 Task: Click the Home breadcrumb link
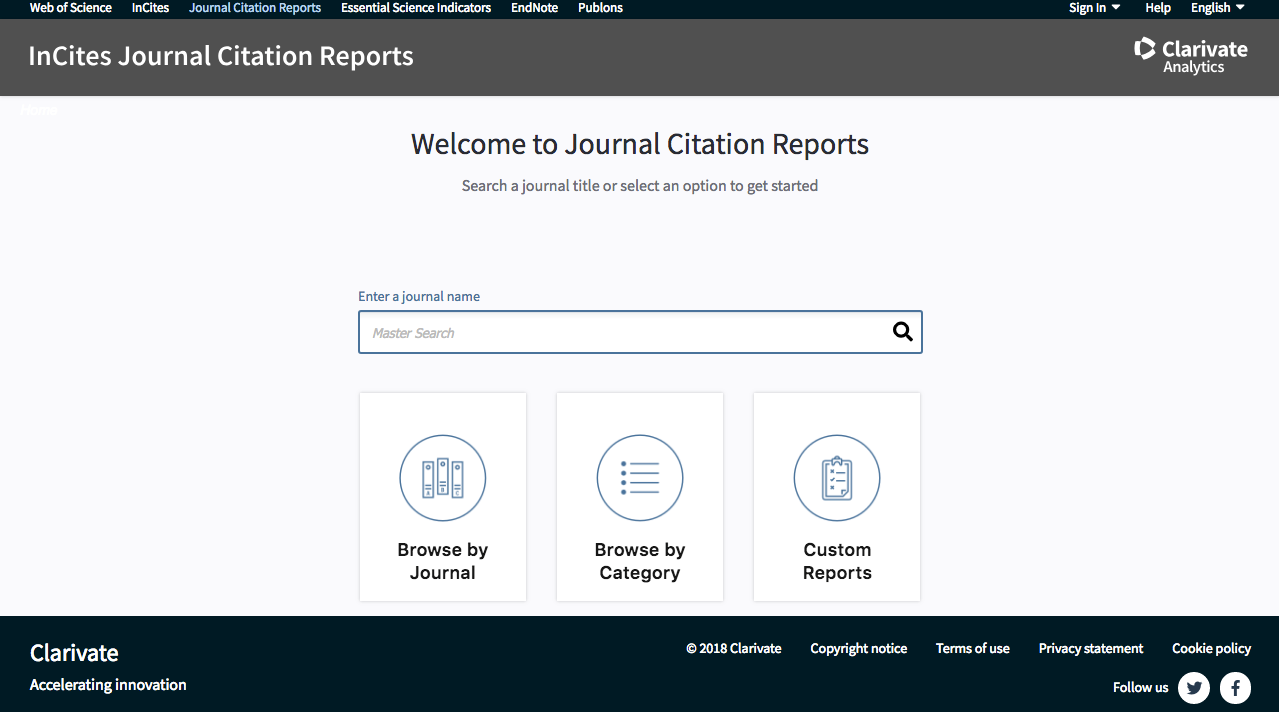(40, 110)
